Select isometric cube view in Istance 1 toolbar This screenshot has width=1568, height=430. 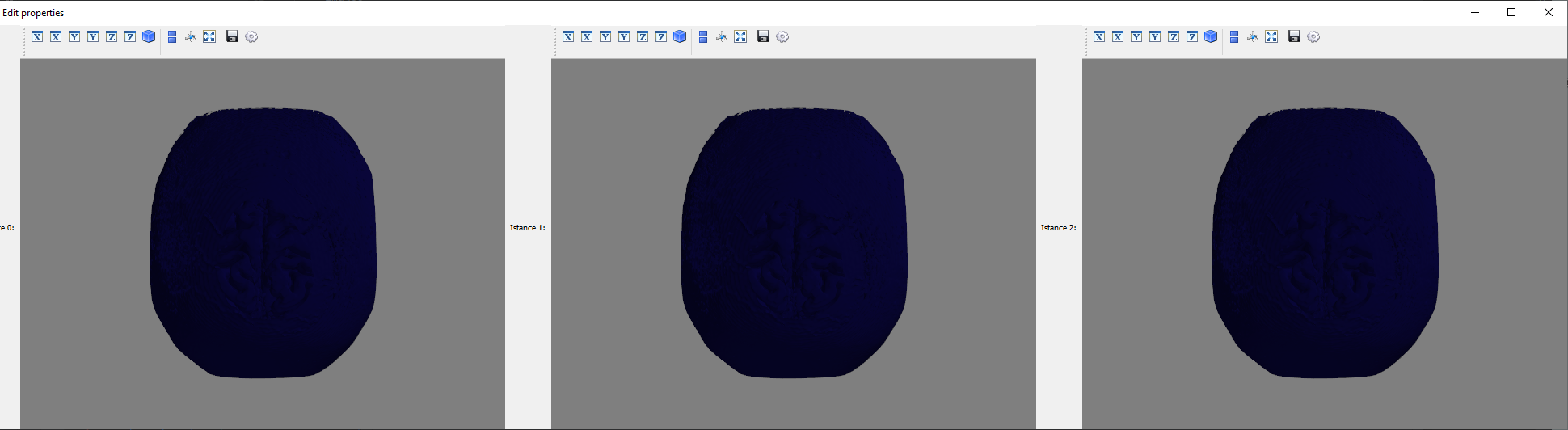tap(680, 36)
